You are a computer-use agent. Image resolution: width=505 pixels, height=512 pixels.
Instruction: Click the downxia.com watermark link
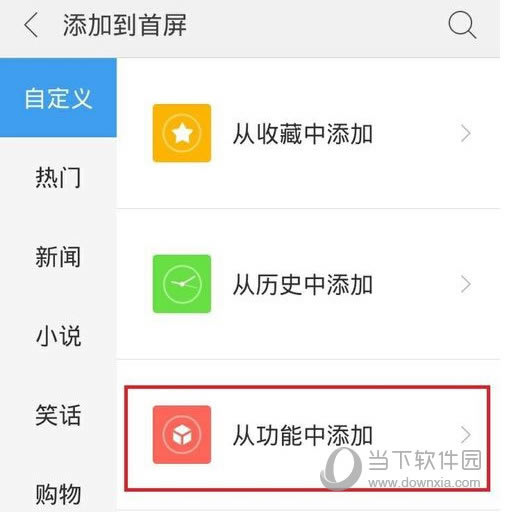(x=424, y=482)
